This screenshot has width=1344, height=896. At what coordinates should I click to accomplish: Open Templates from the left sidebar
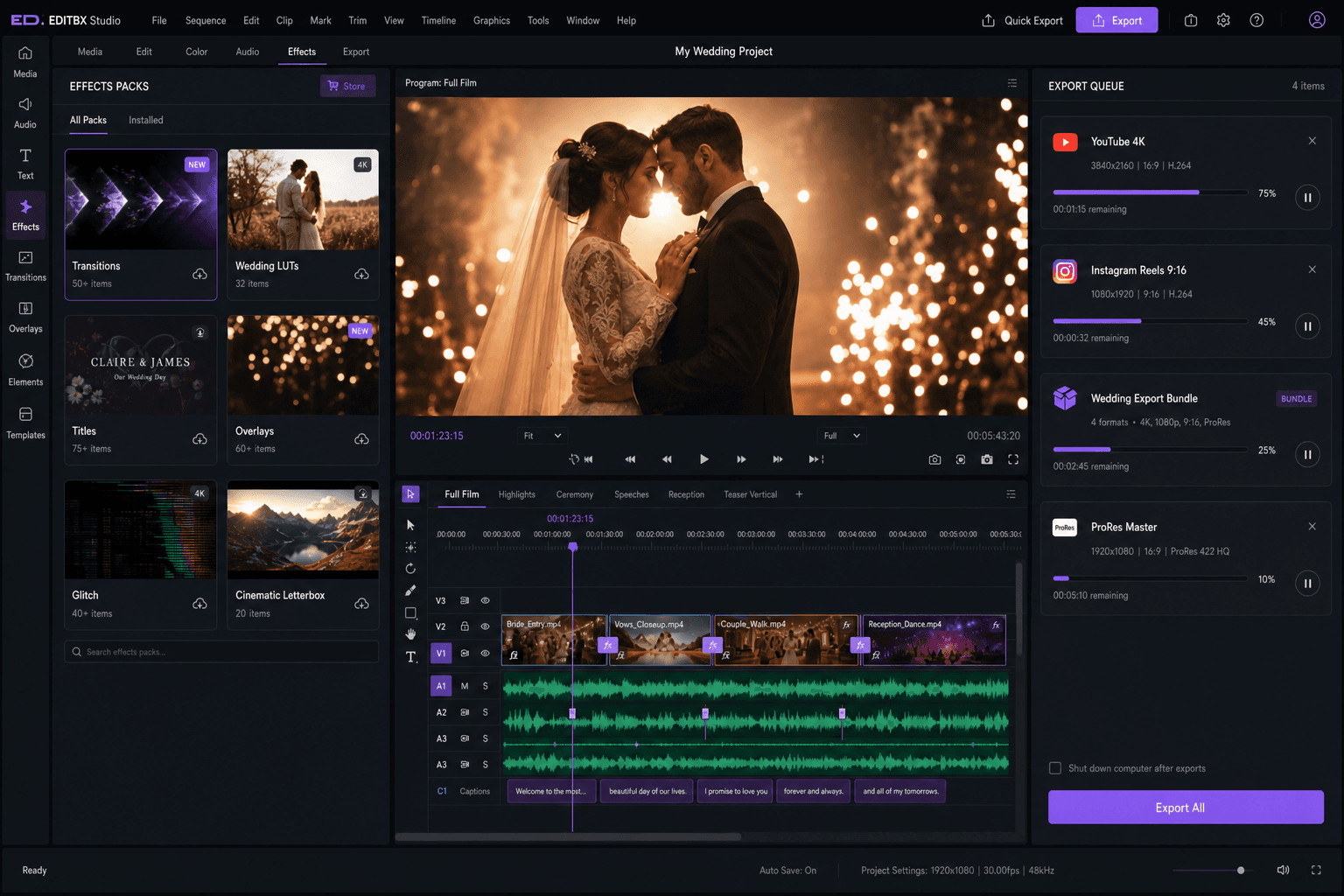(25, 423)
